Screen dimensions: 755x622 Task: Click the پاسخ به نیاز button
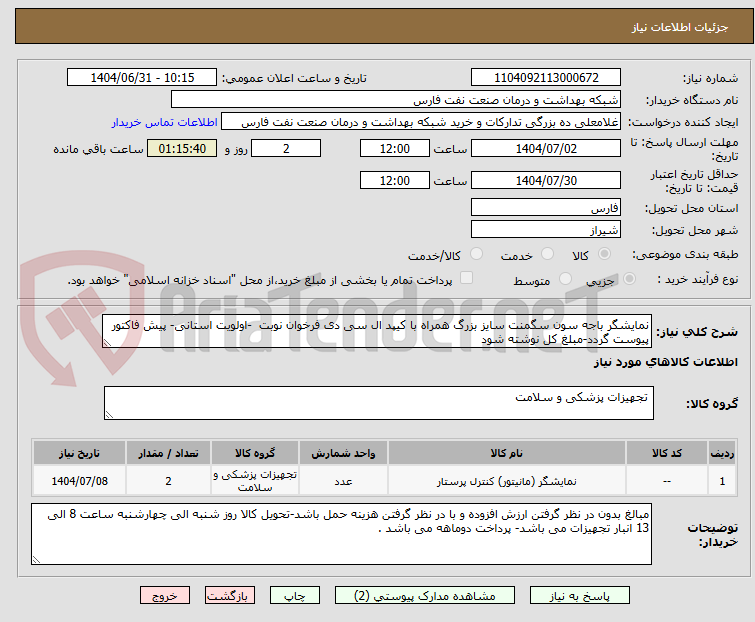[x=580, y=596]
